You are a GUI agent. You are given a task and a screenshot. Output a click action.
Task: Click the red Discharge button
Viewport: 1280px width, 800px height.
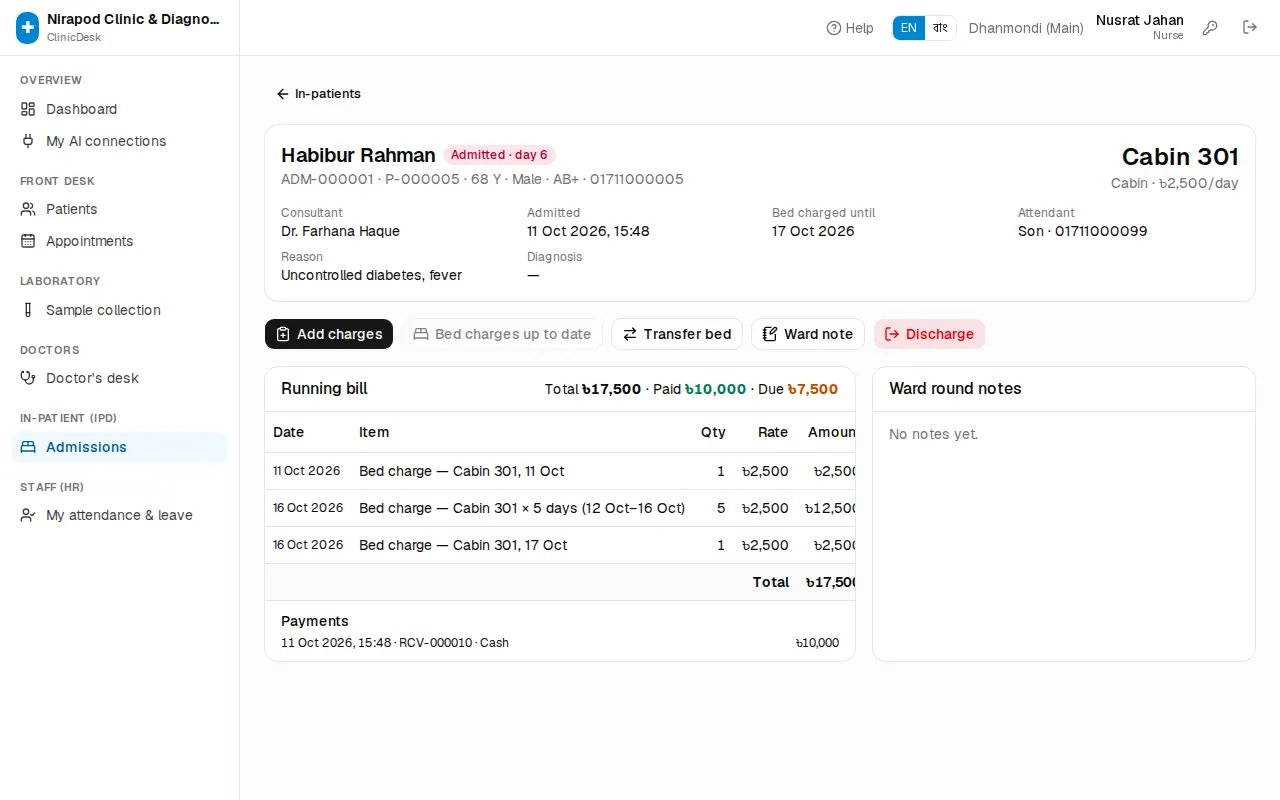pos(929,334)
